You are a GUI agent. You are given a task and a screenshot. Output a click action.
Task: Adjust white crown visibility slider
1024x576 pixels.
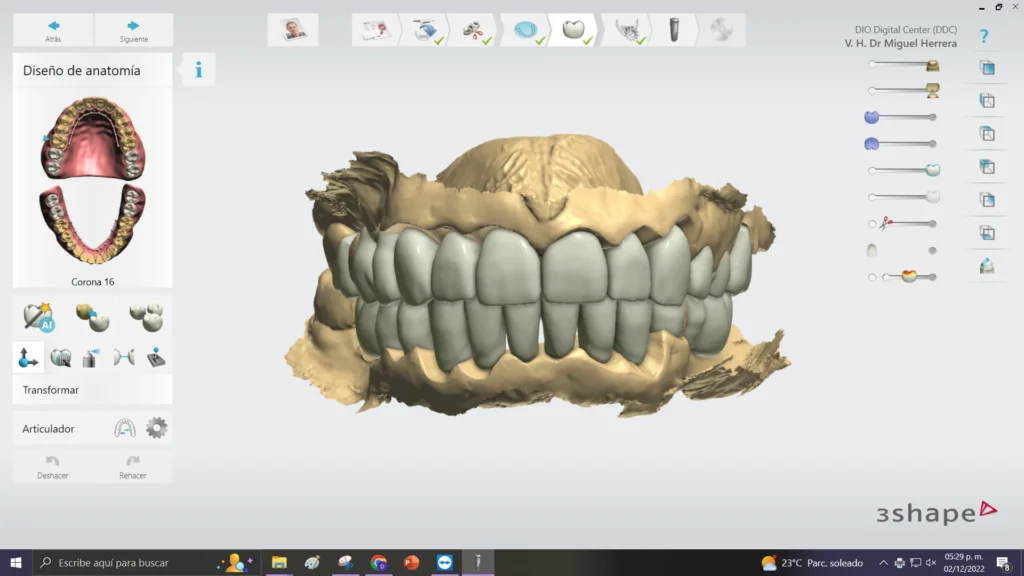pos(904,197)
